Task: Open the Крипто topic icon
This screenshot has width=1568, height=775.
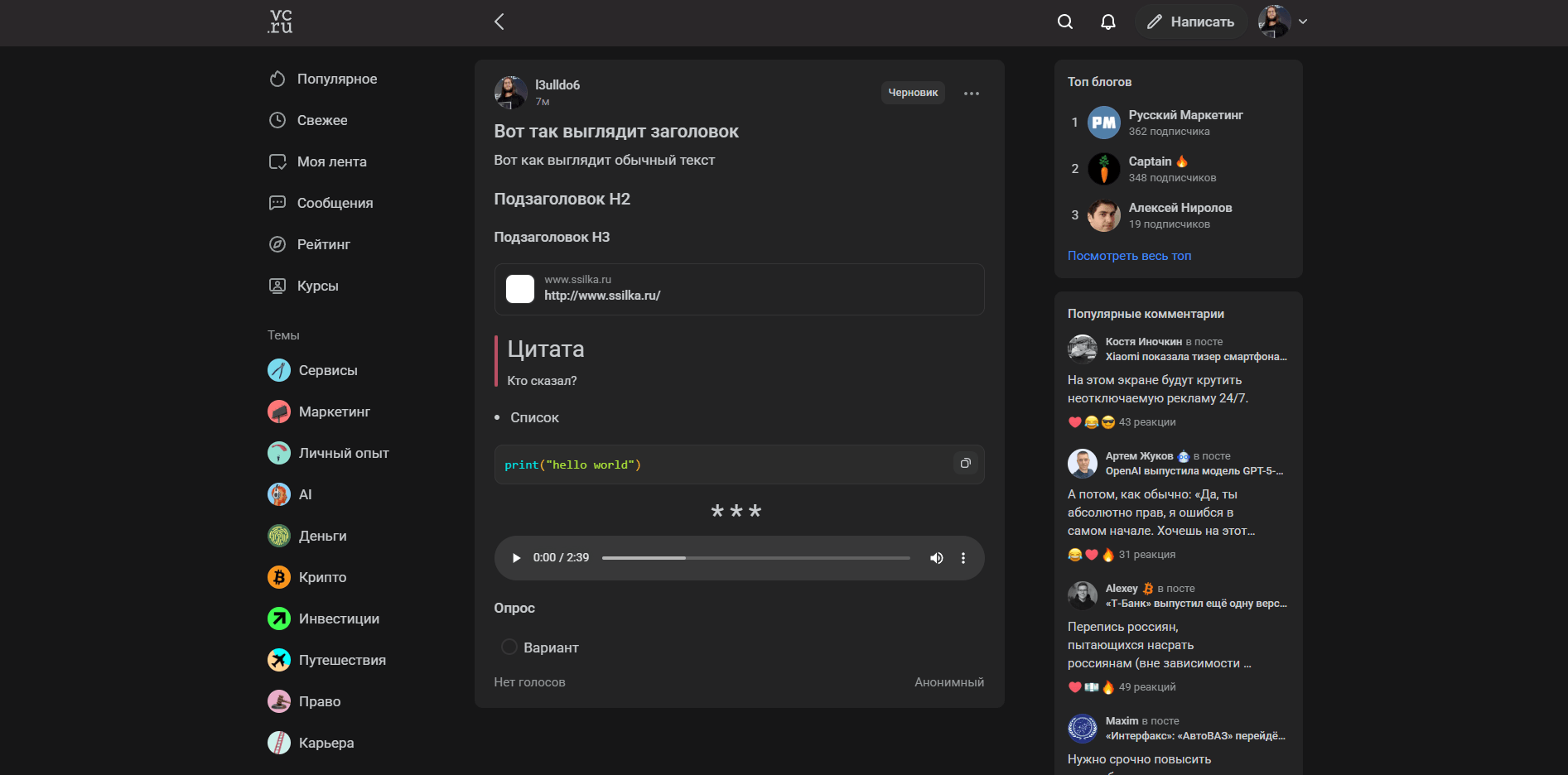Action: click(x=279, y=577)
